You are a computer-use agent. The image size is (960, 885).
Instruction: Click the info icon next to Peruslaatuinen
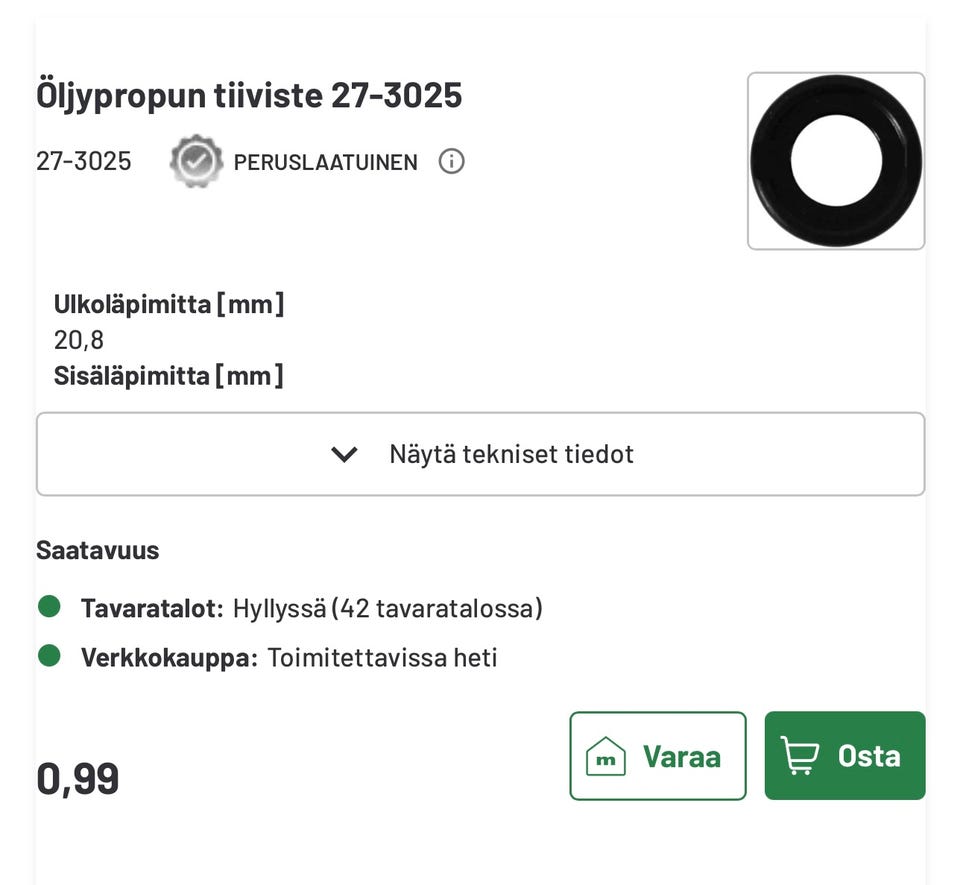452,161
